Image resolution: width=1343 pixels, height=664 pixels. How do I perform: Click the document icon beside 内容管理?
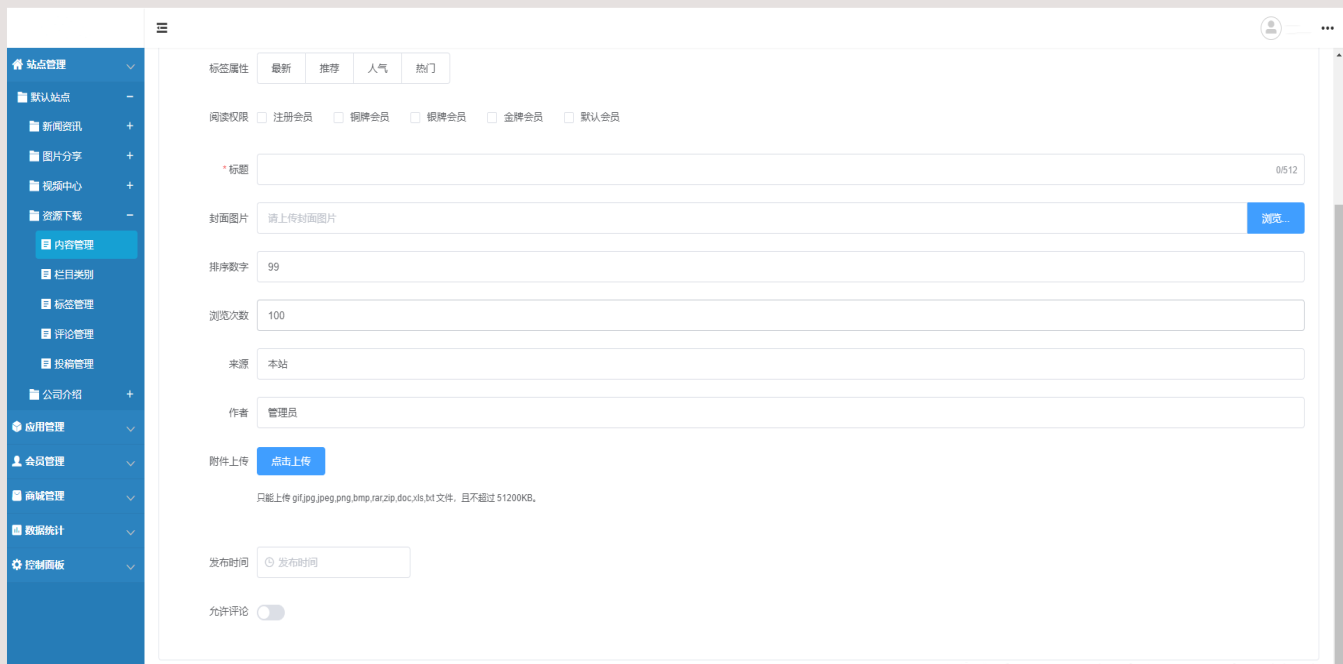pyautogui.click(x=46, y=245)
